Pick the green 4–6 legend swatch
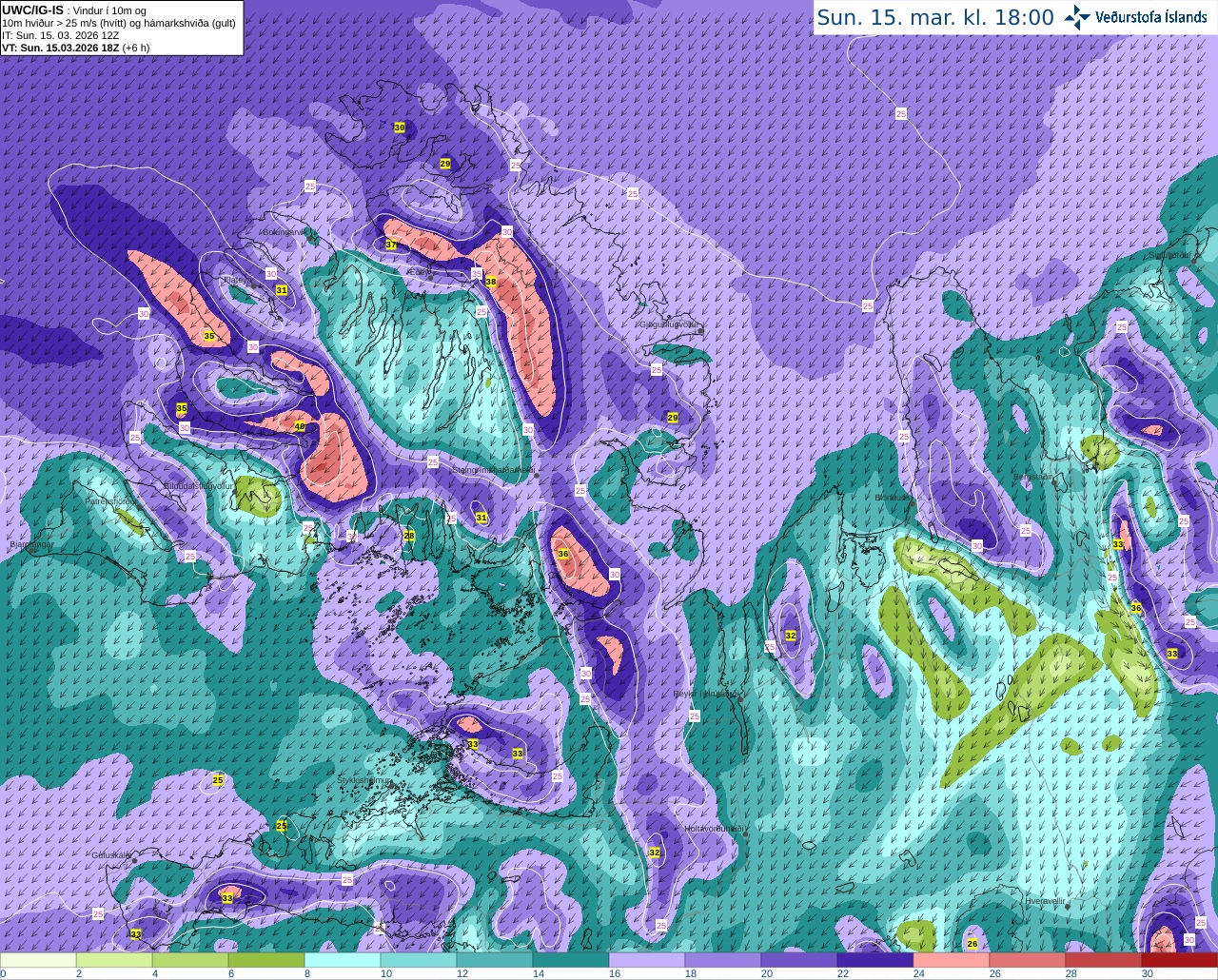 click(190, 960)
